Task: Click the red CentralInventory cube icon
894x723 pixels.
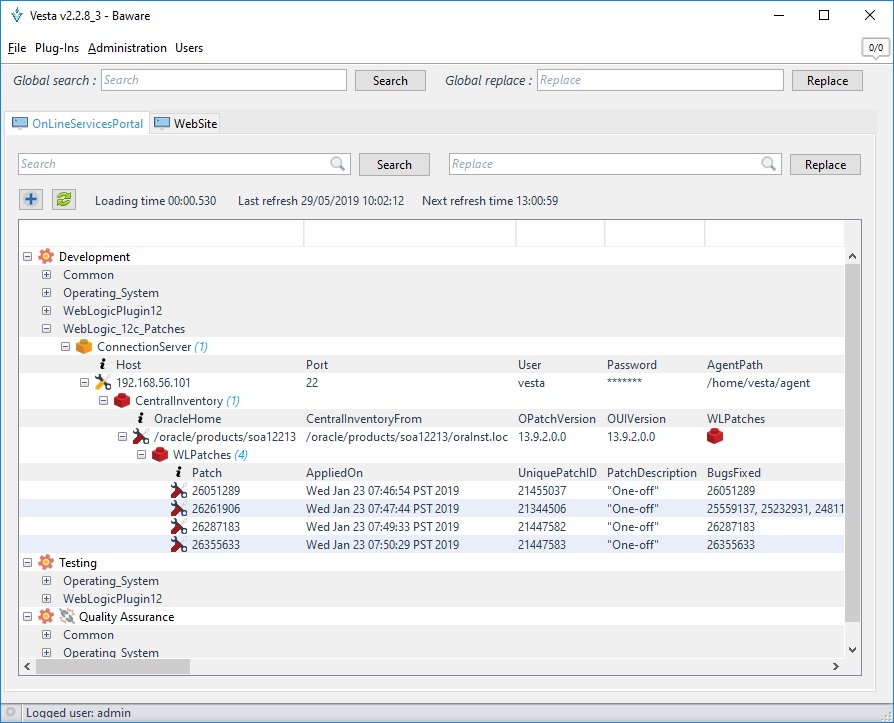Action: (x=122, y=401)
